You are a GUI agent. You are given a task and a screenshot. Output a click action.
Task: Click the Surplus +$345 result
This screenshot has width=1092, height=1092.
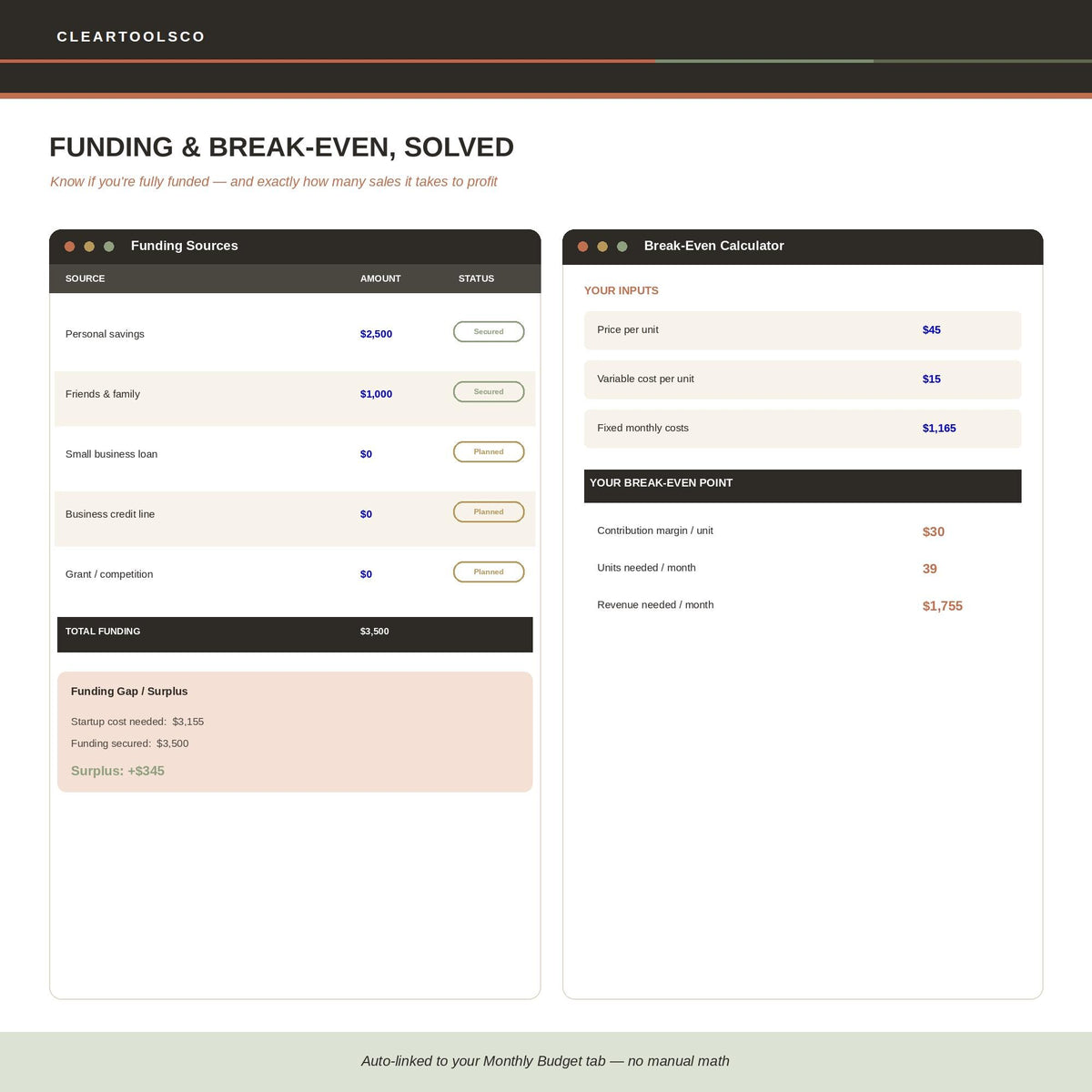(x=117, y=771)
